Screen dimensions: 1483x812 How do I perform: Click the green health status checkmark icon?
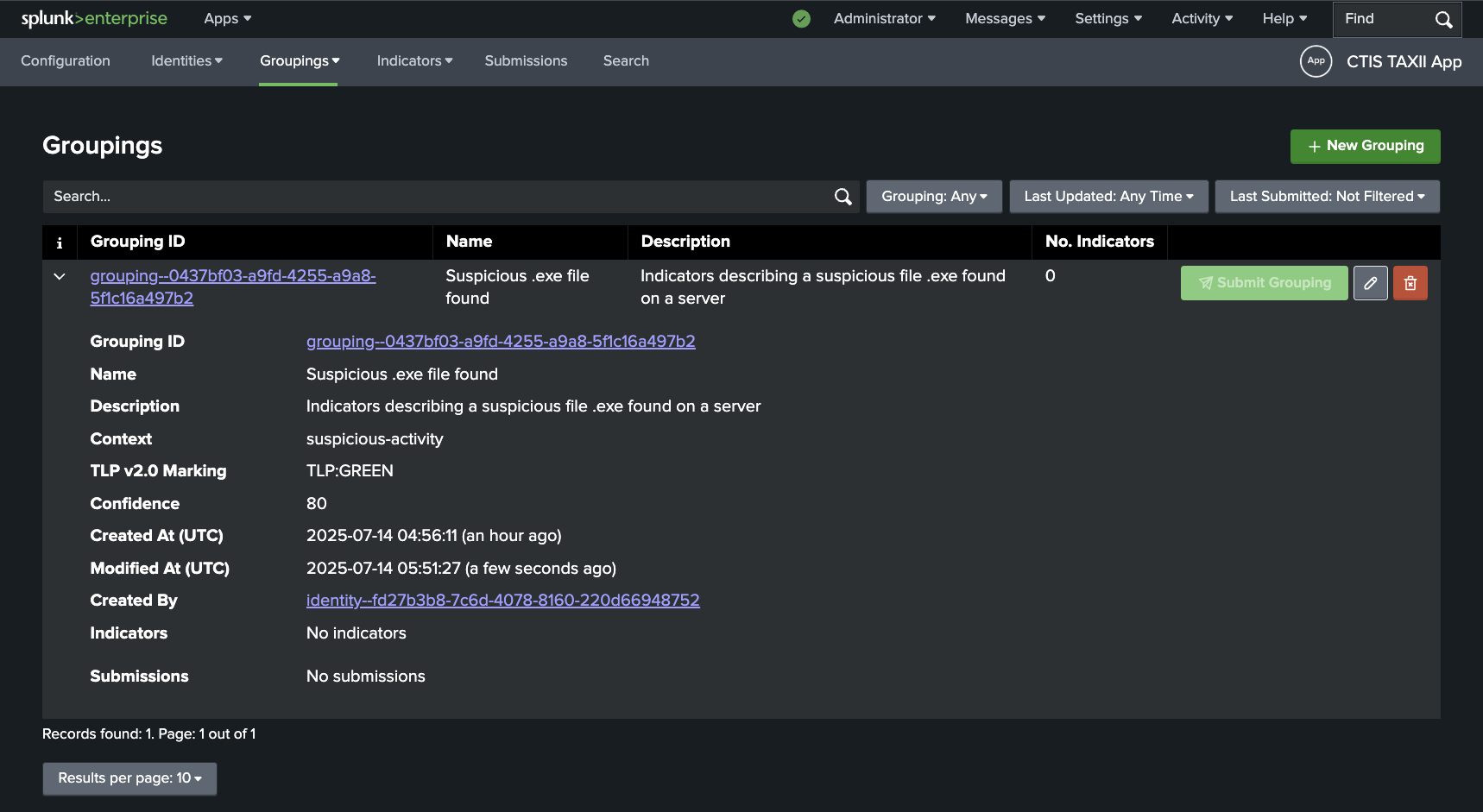[x=801, y=19]
